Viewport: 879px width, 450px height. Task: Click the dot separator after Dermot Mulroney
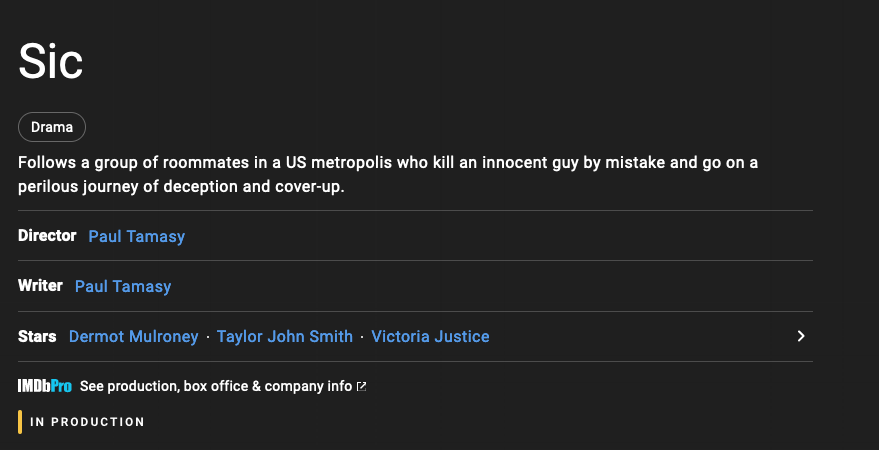coord(208,337)
